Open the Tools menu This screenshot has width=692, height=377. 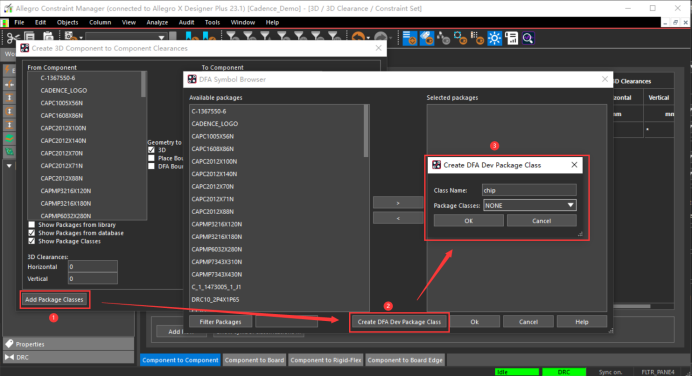point(212,22)
